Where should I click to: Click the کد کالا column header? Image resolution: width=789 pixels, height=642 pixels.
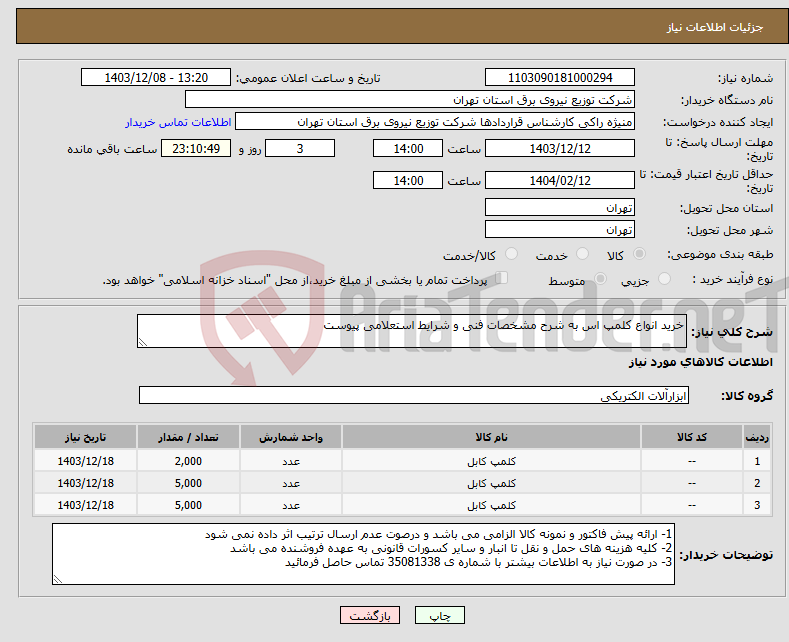(x=692, y=437)
